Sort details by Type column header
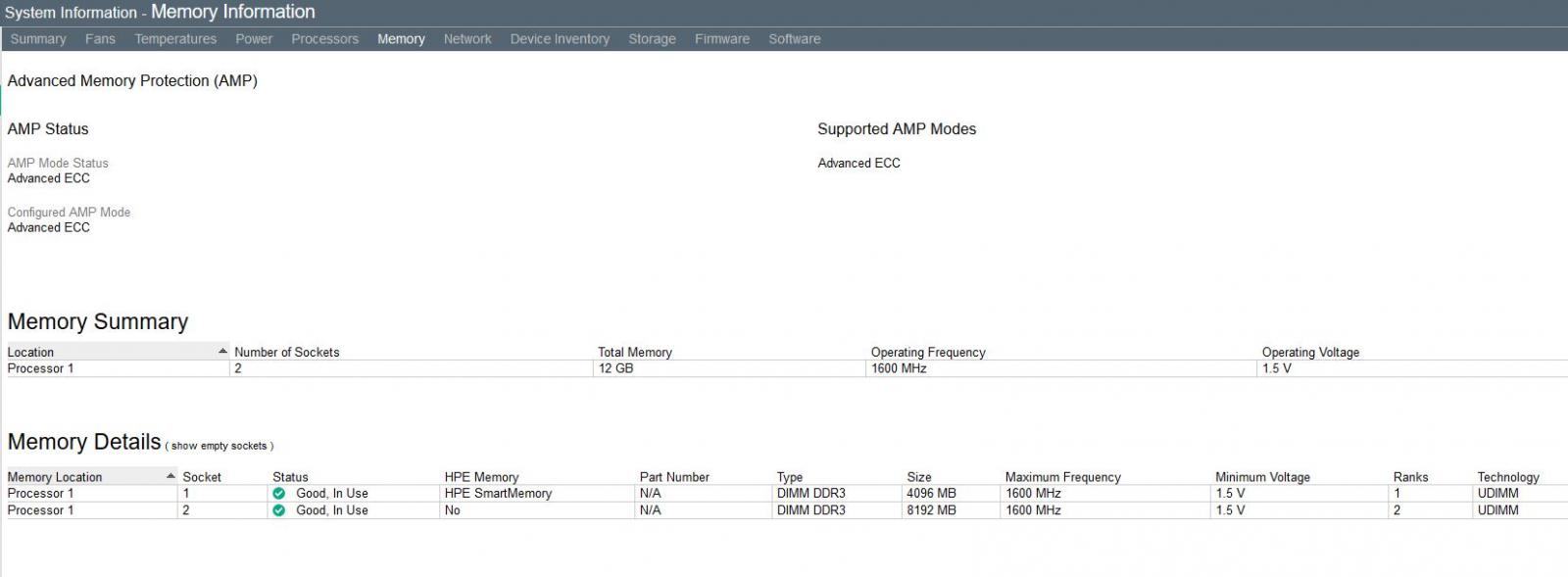Viewport: 1568px width, 577px height. point(790,477)
